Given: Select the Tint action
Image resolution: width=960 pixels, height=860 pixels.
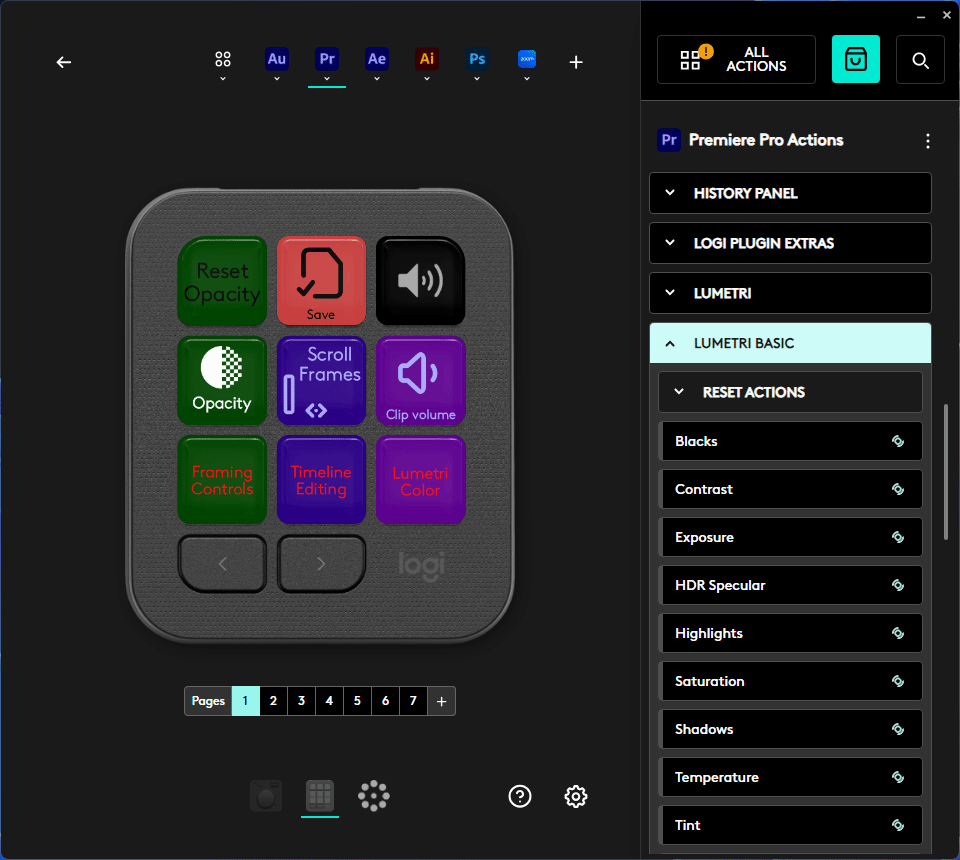Looking at the screenshot, I should tap(790, 825).
